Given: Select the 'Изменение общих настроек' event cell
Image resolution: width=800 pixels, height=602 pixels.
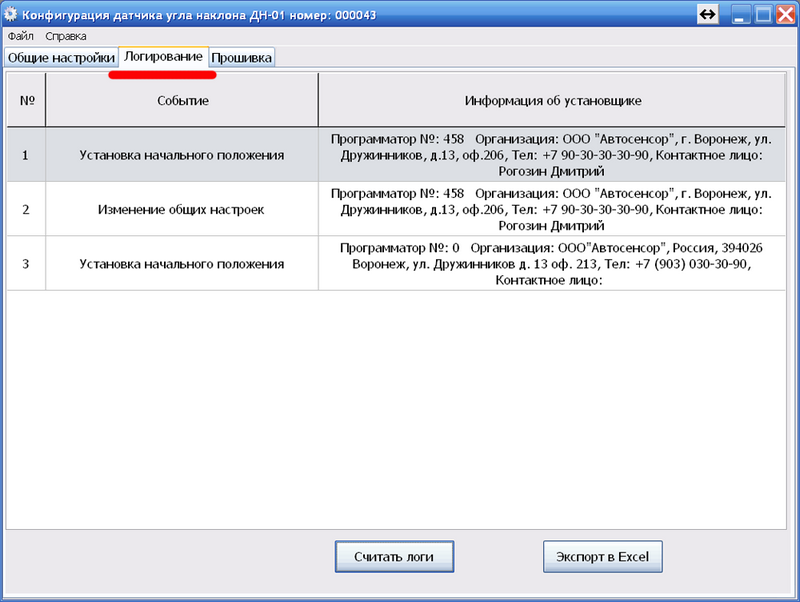Looking at the screenshot, I should click(182, 209).
